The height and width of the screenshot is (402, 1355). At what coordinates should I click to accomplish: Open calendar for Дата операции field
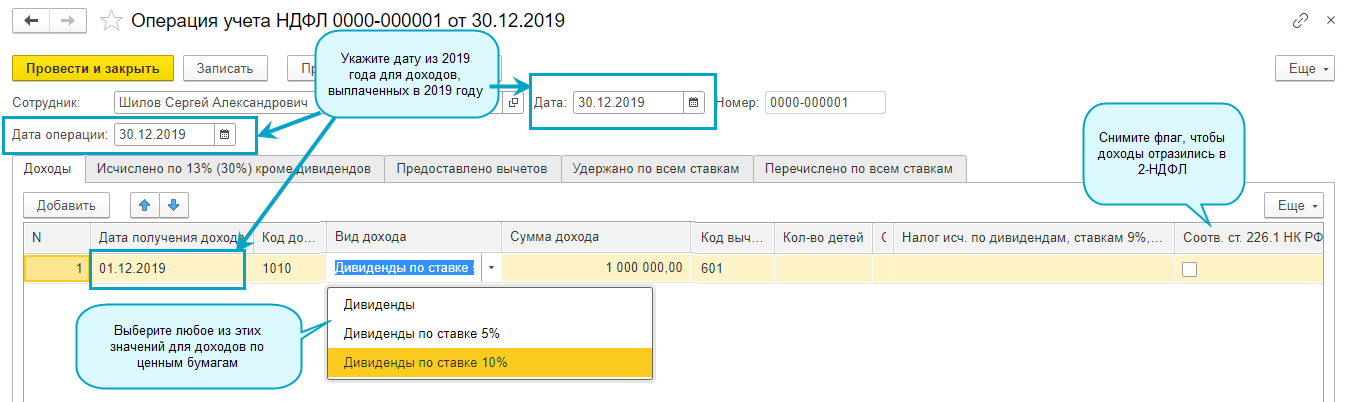click(224, 134)
